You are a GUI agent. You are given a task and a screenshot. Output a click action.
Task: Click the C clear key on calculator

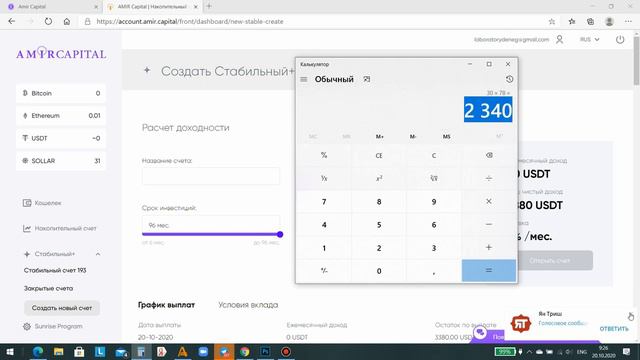[433, 155]
